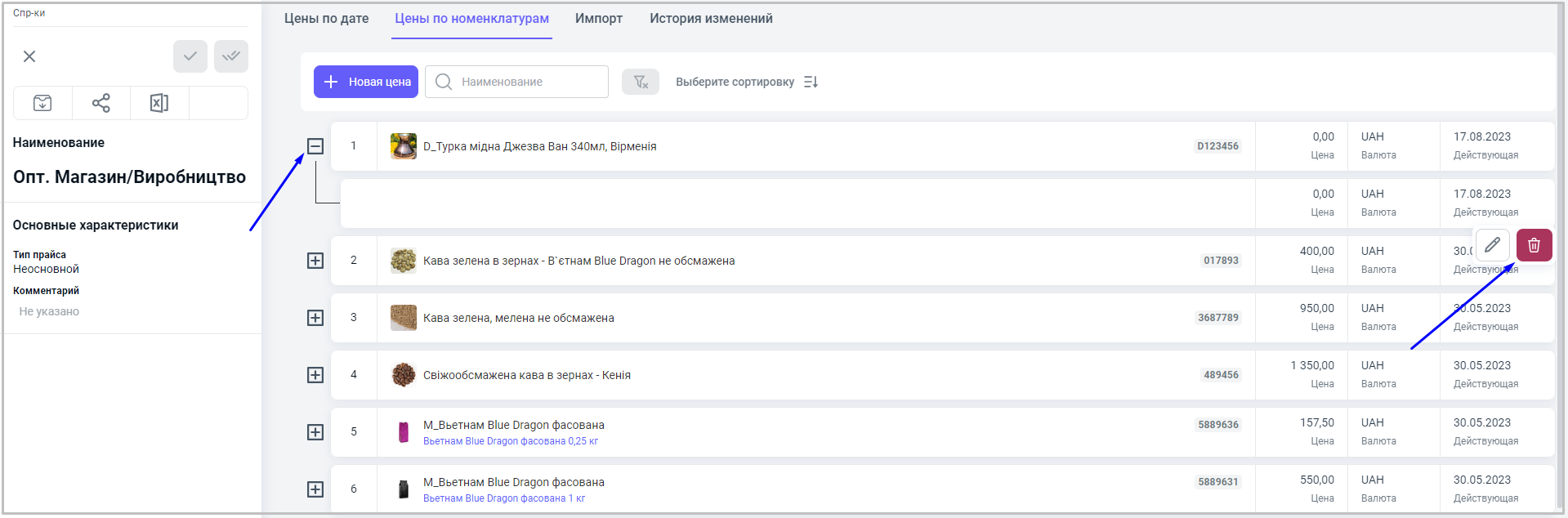Screen dimensions: 1568x518
Task: Click the red trash delete icon
Action: tap(1534, 245)
